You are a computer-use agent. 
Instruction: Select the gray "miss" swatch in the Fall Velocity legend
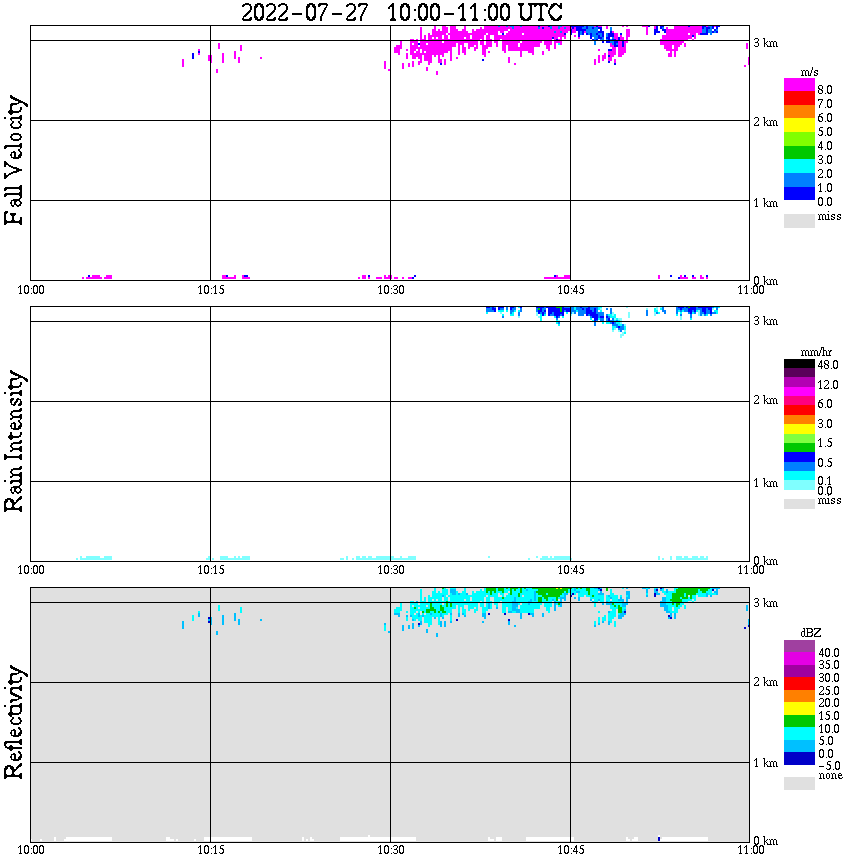[x=799, y=220]
